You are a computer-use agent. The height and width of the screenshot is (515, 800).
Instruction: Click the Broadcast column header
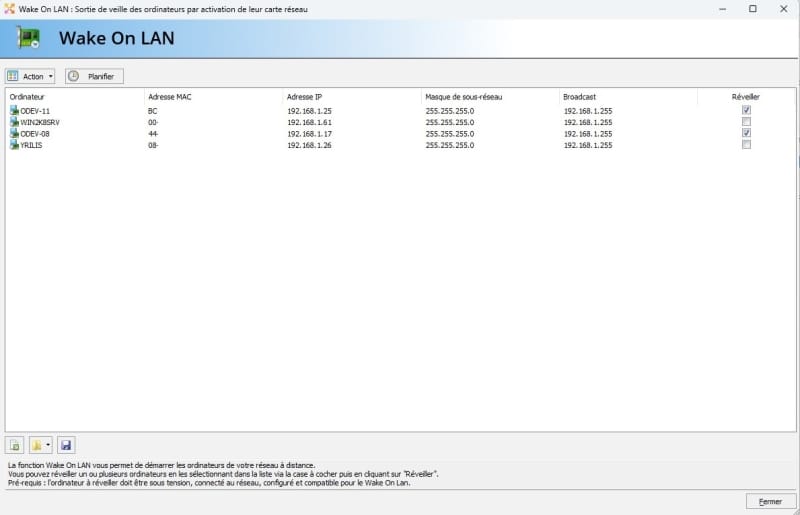pos(580,97)
